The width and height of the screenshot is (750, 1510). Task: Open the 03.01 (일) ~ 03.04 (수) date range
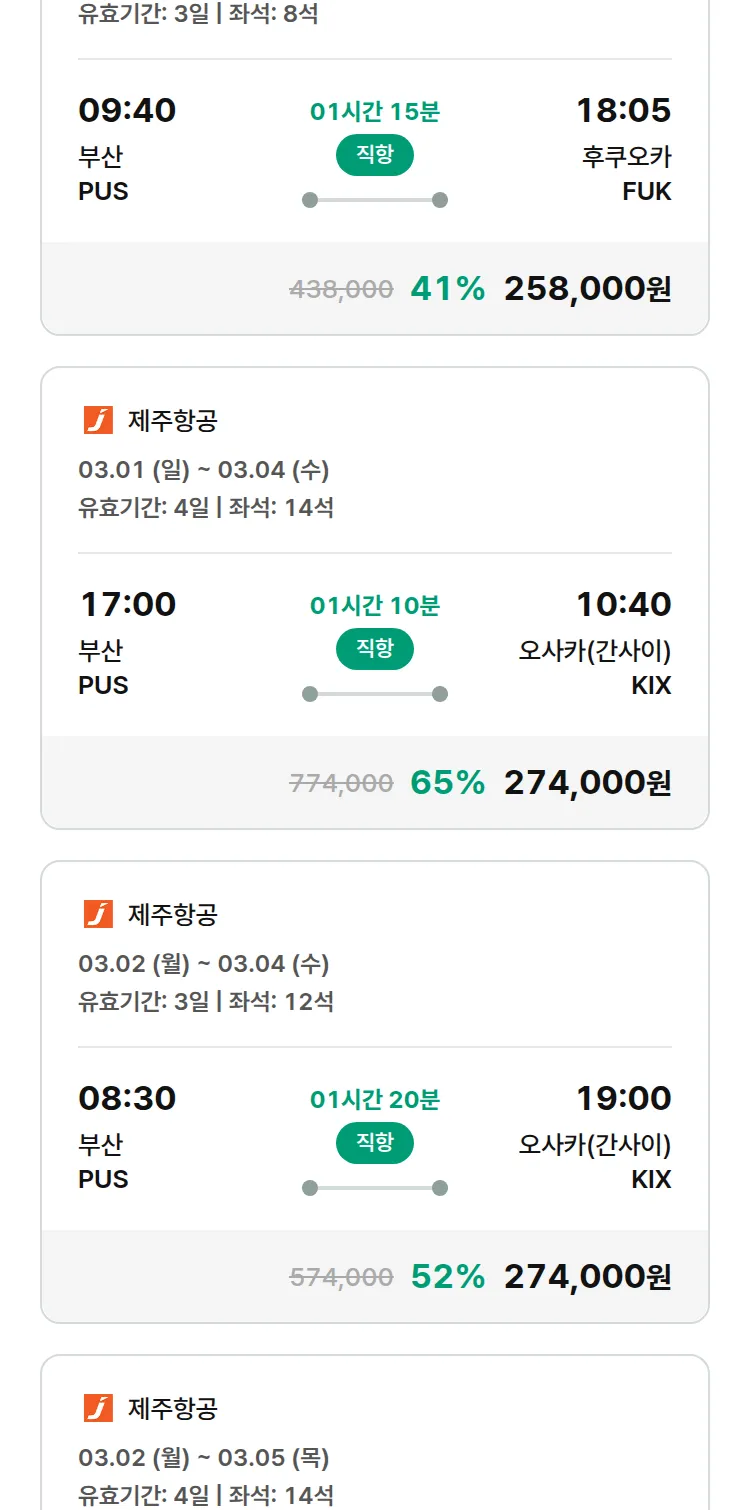pos(204,470)
